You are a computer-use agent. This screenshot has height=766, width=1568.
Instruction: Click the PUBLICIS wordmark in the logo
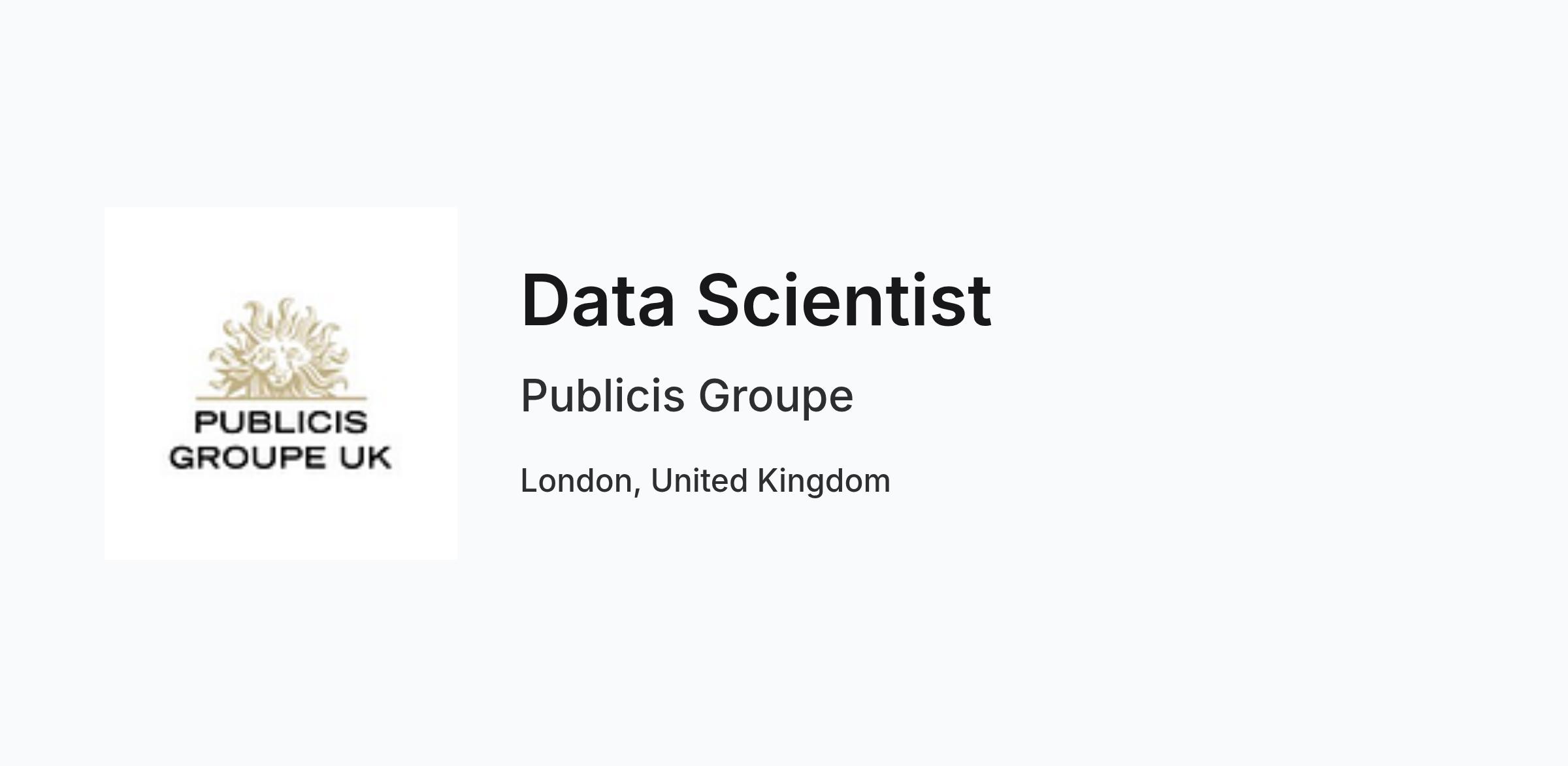[x=281, y=423]
